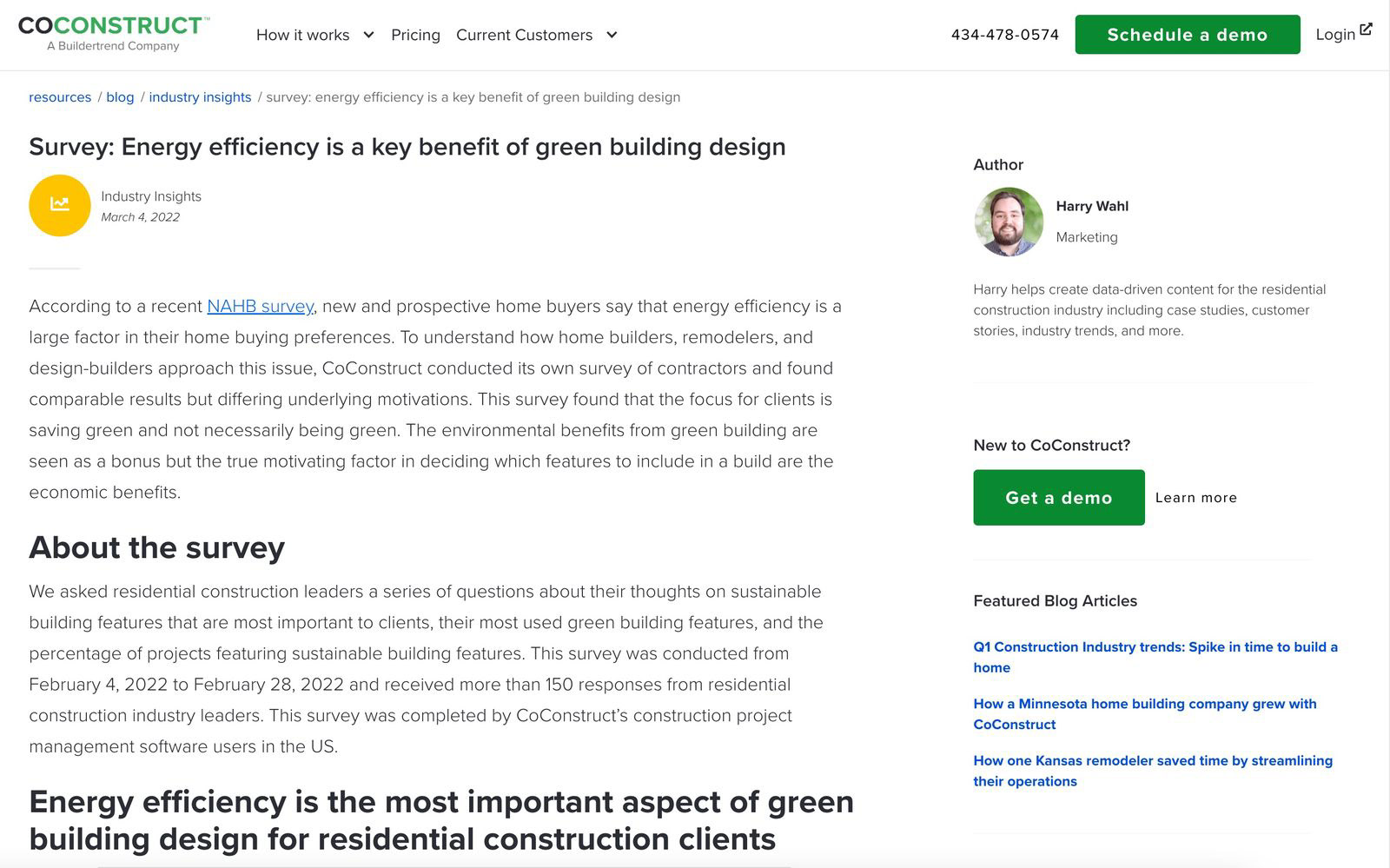
Task: Open the NAHB survey link
Action: coord(260,306)
